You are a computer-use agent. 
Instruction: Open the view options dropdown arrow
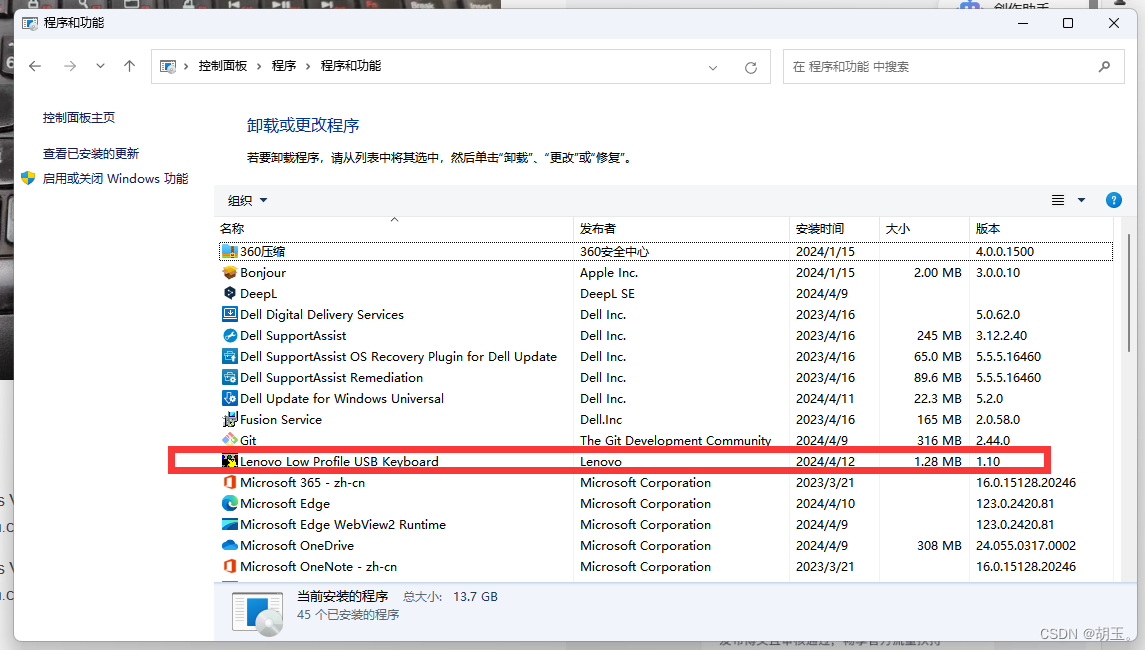(1081, 200)
